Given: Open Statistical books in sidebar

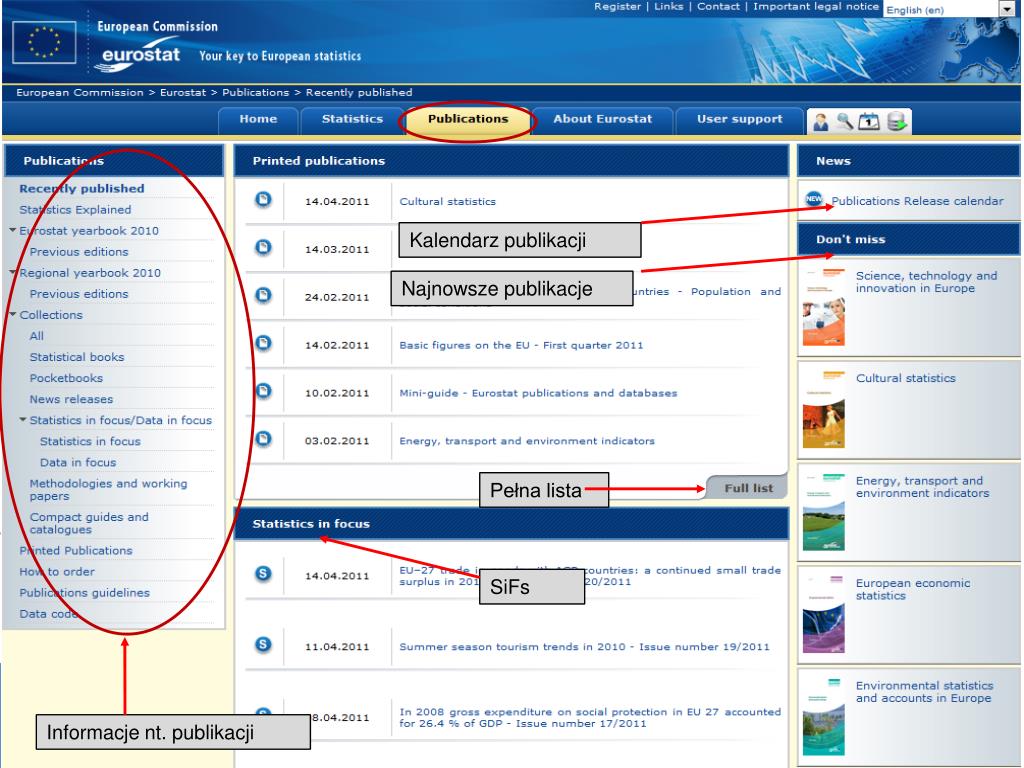Looking at the screenshot, I should [x=77, y=357].
